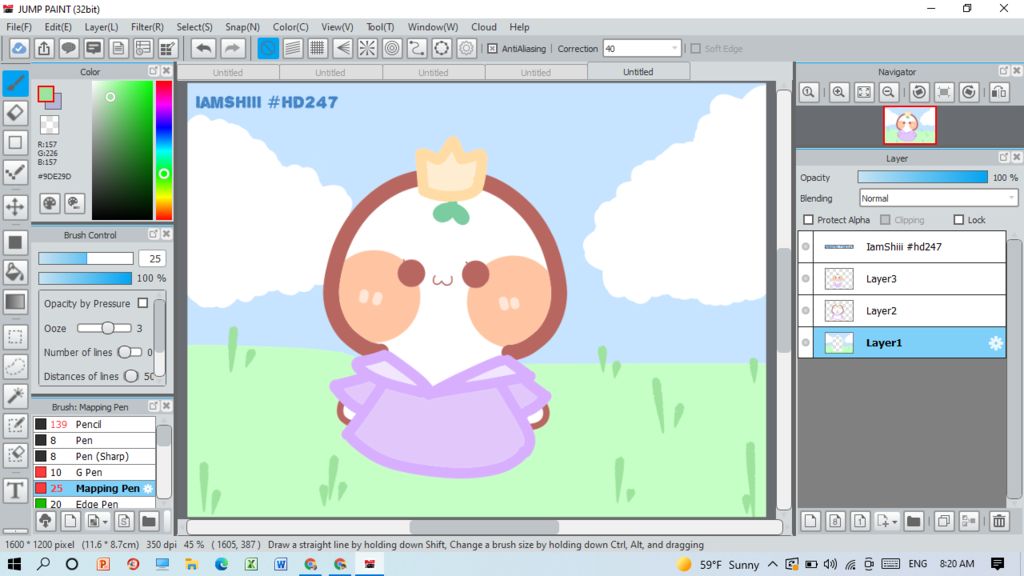This screenshot has width=1024, height=576.
Task: Open the add brush dropdown in Brush panel
Action: tap(104, 521)
